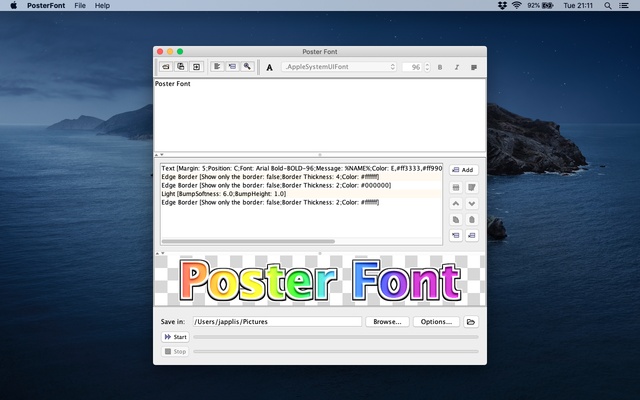The height and width of the screenshot is (400, 640).
Task: Collapse upper split pane using small divider arrows
Action: [x=159, y=155]
